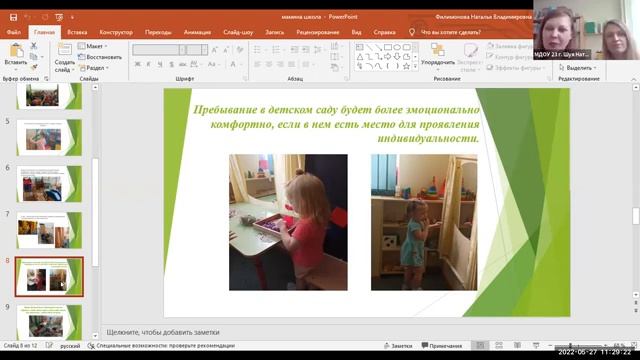Click the русский language indicator
Image resolution: width=640 pixels, height=360 pixels.
coord(70,346)
